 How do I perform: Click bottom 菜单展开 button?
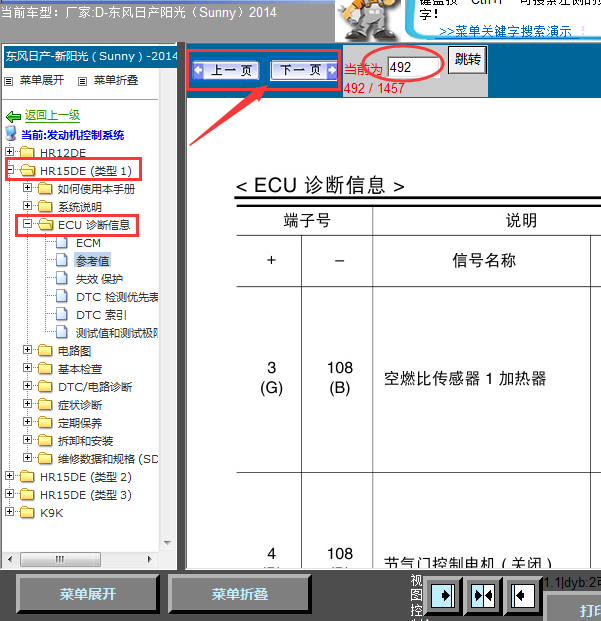click(x=87, y=594)
